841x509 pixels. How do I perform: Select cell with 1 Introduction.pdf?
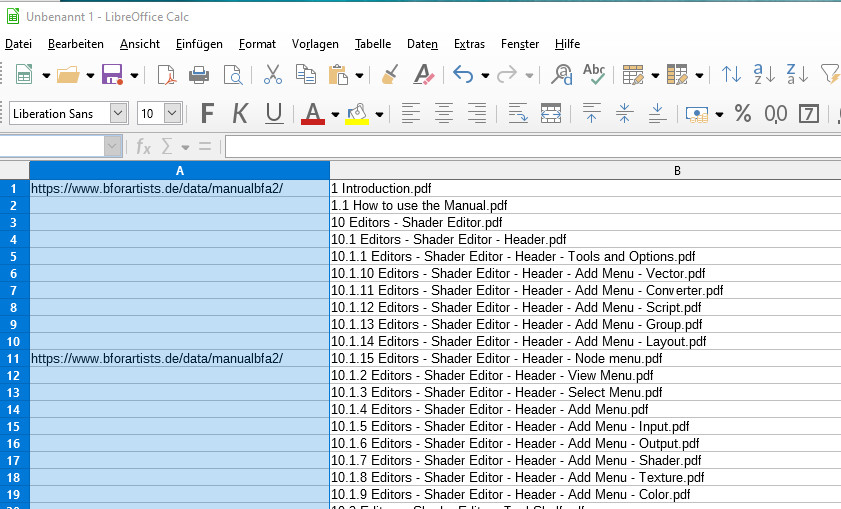click(585, 188)
